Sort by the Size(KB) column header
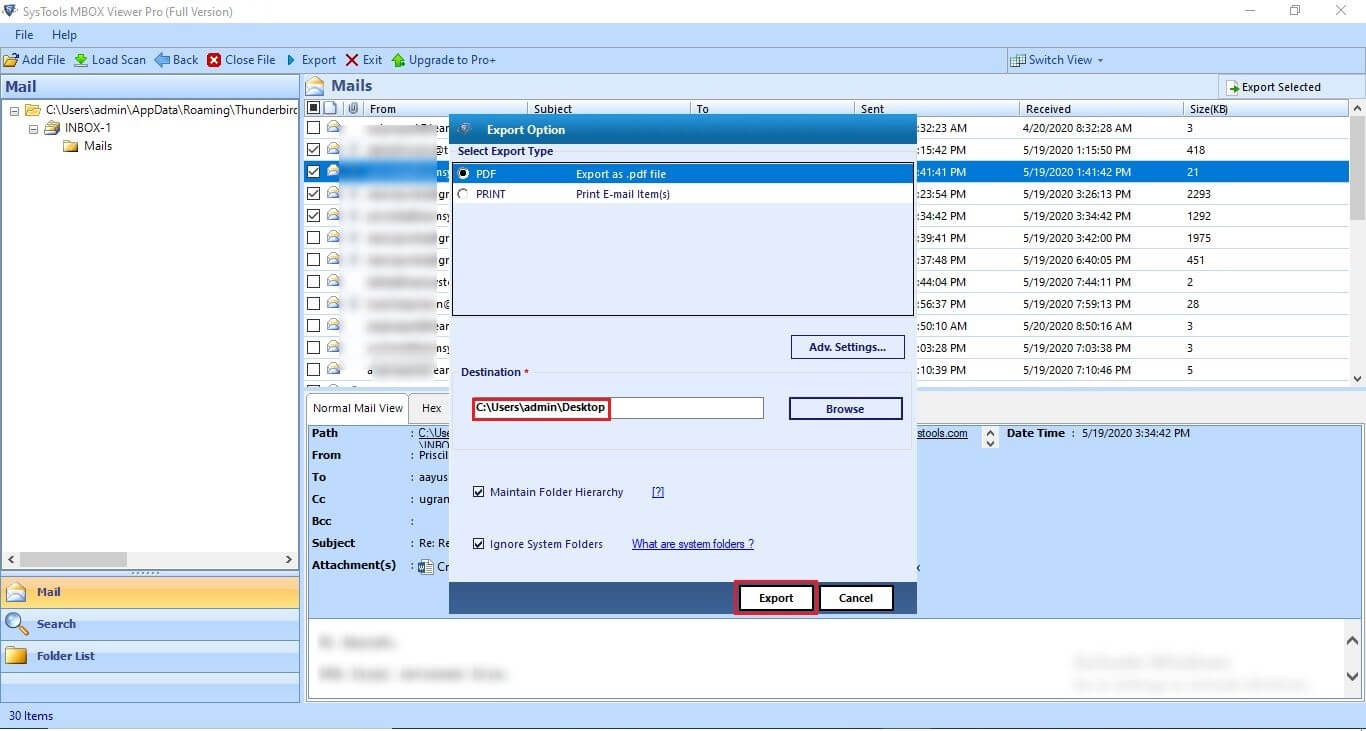1366x731 pixels. pyautogui.click(x=1265, y=109)
